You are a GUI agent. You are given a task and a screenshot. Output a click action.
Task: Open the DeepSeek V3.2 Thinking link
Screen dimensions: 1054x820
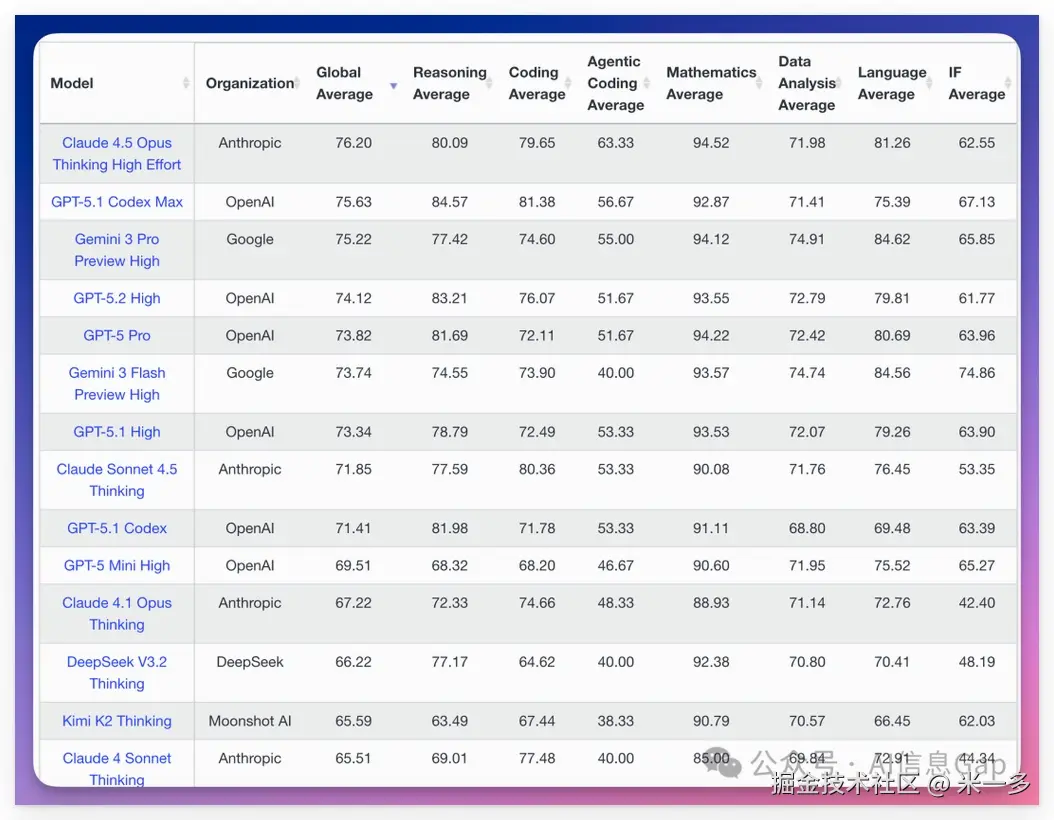click(x=117, y=673)
